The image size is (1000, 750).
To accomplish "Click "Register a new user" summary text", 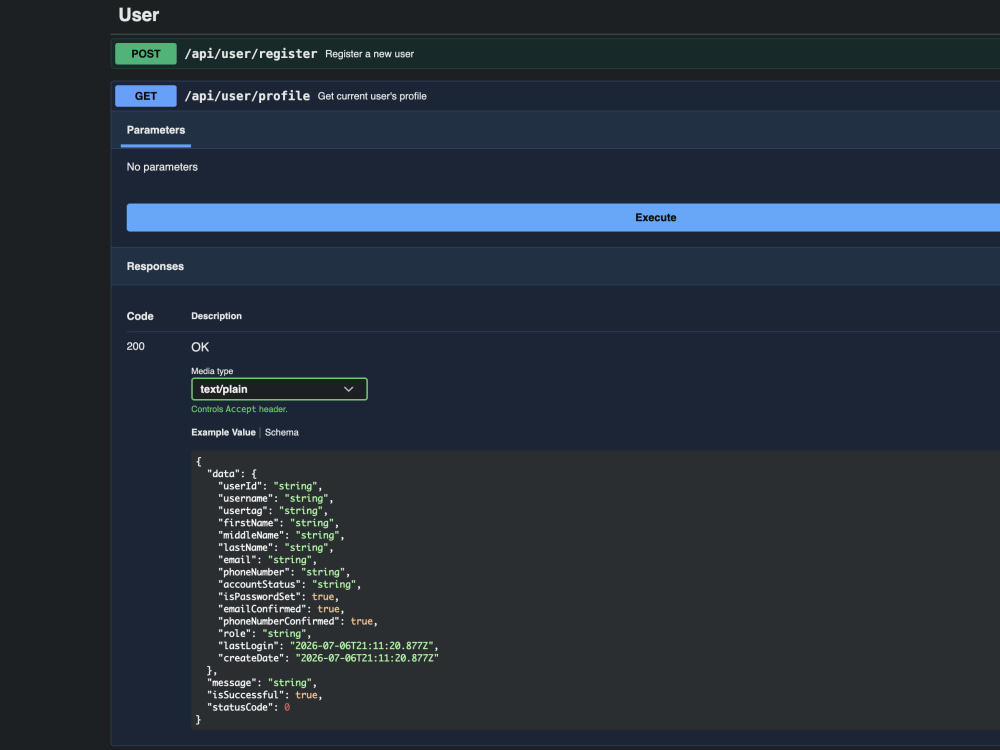I will 369,54.
